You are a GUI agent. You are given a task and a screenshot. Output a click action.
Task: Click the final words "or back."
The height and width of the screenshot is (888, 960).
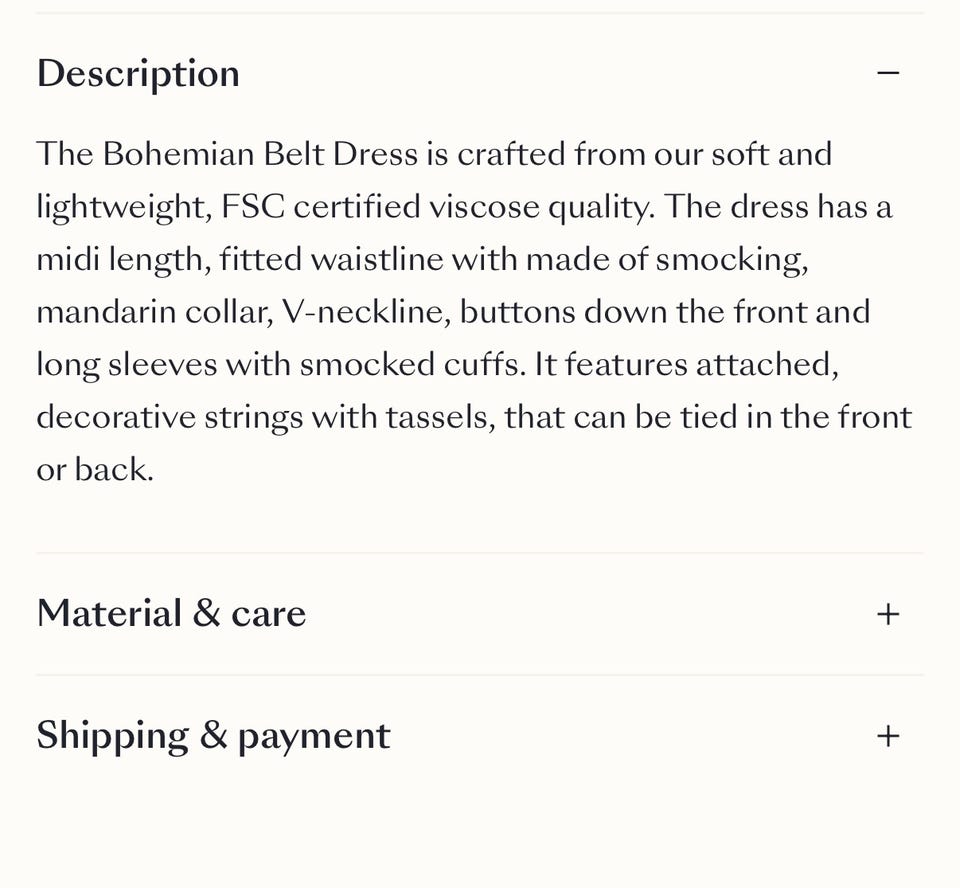pyautogui.click(x=95, y=469)
